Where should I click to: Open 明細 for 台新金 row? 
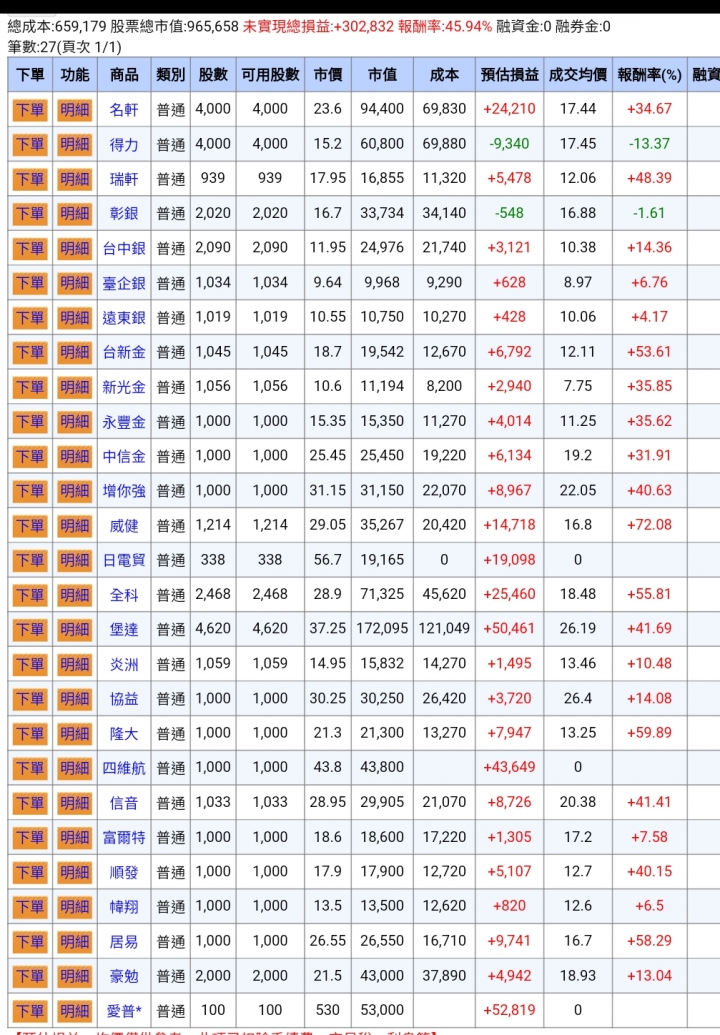click(75, 352)
